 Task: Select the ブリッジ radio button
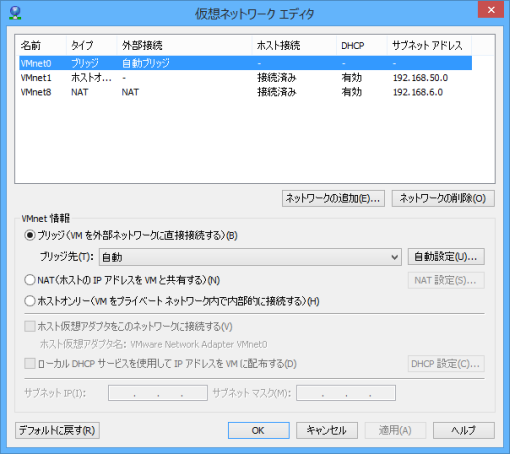[x=30, y=235]
